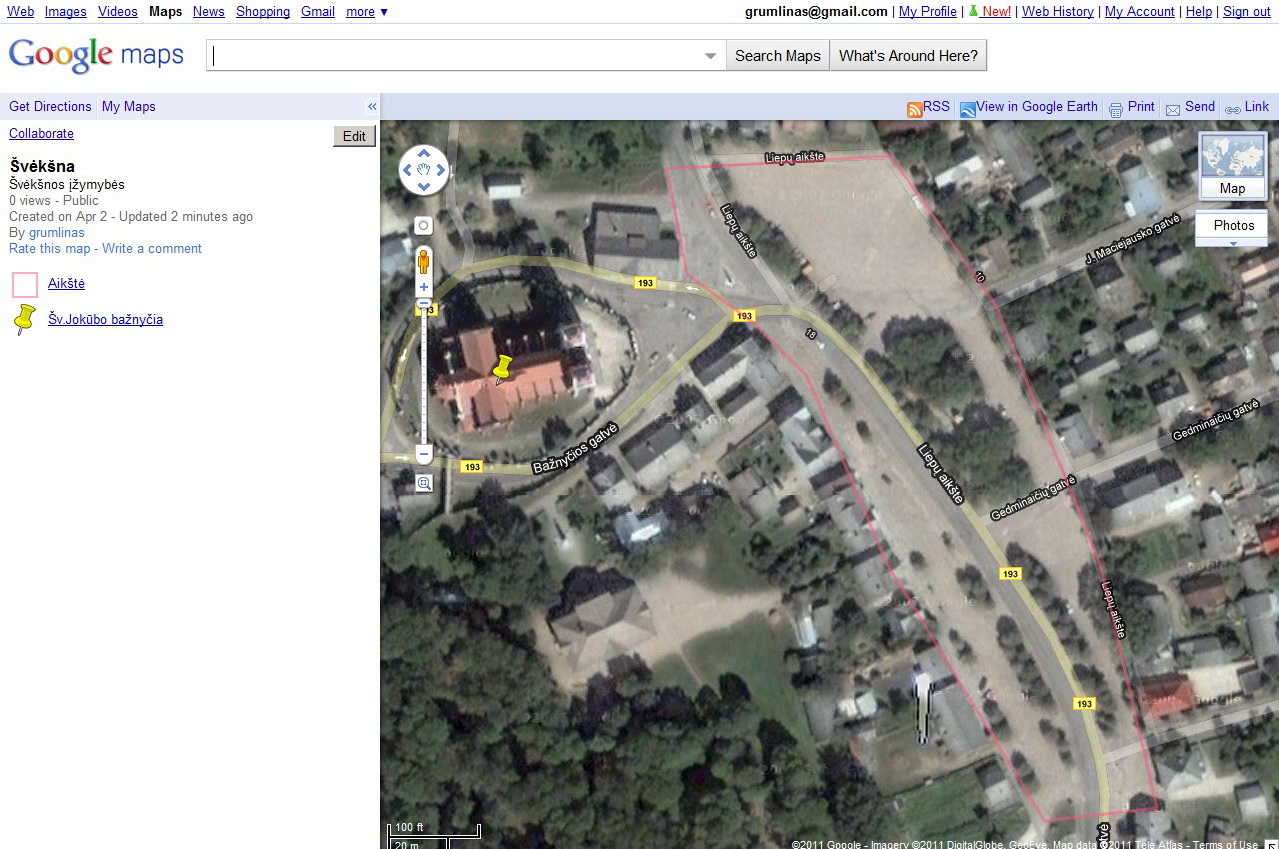Open the search box dropdown arrow
This screenshot has width=1279, height=849.
(710, 56)
